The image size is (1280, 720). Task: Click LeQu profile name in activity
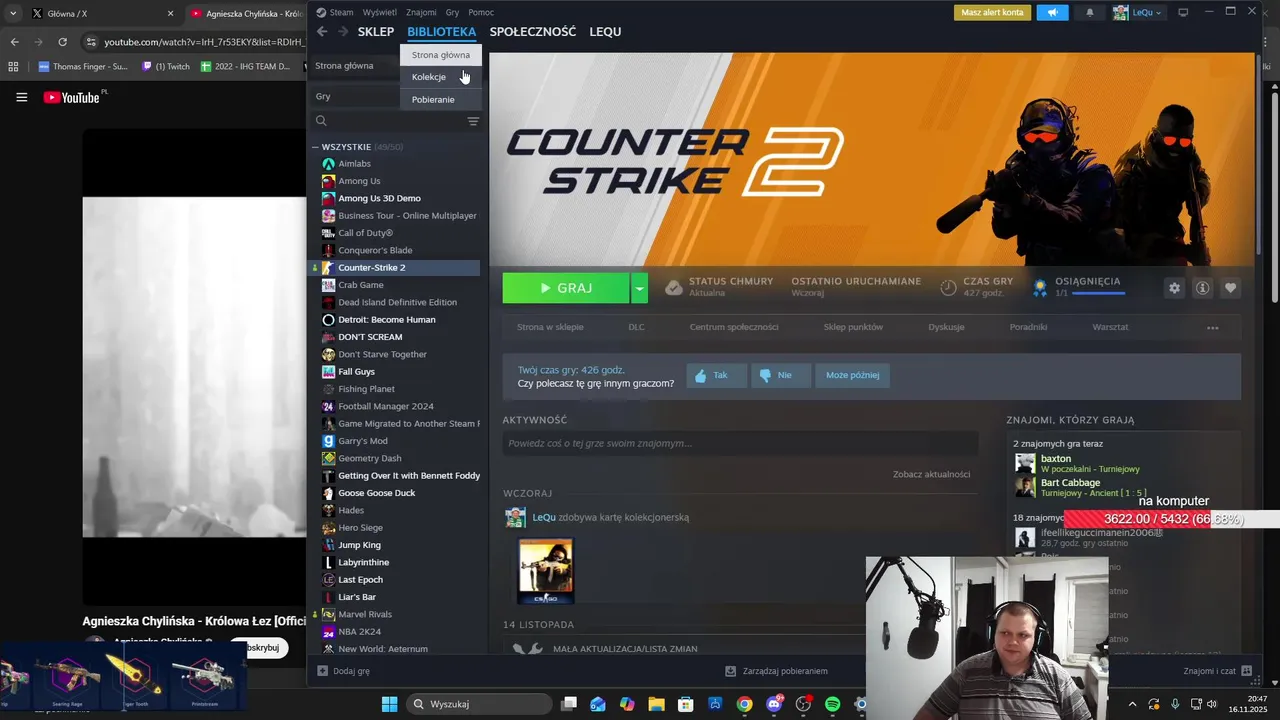click(x=544, y=517)
